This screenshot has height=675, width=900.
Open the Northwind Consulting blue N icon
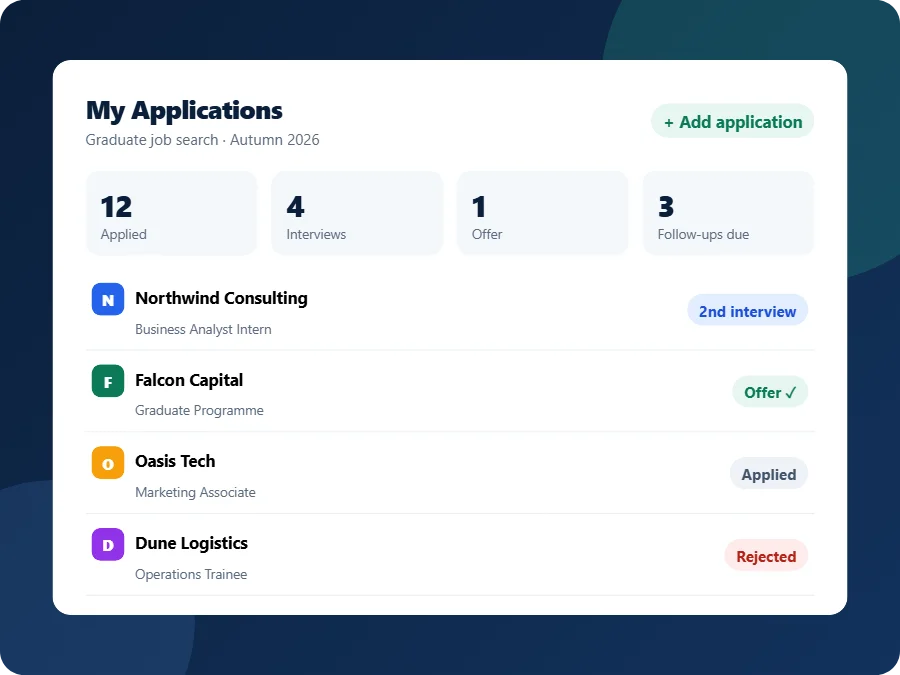(x=108, y=299)
